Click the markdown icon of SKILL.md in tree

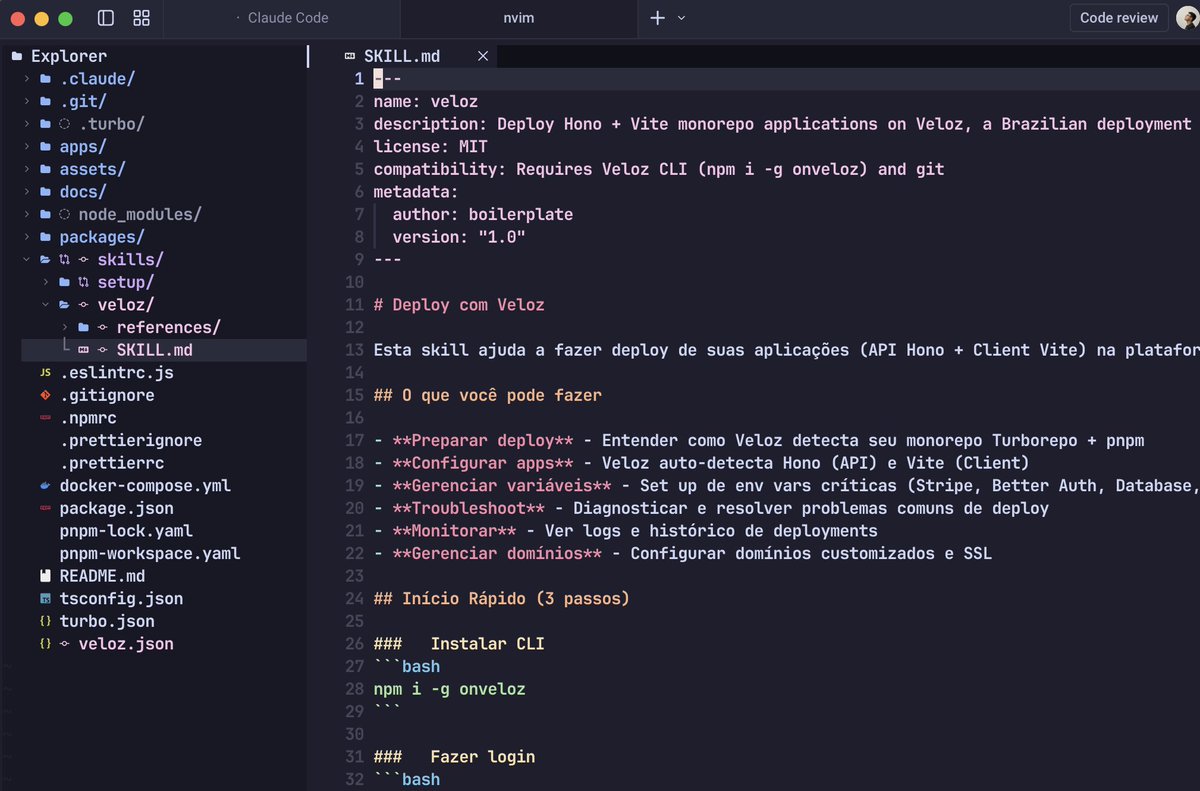click(x=84, y=350)
